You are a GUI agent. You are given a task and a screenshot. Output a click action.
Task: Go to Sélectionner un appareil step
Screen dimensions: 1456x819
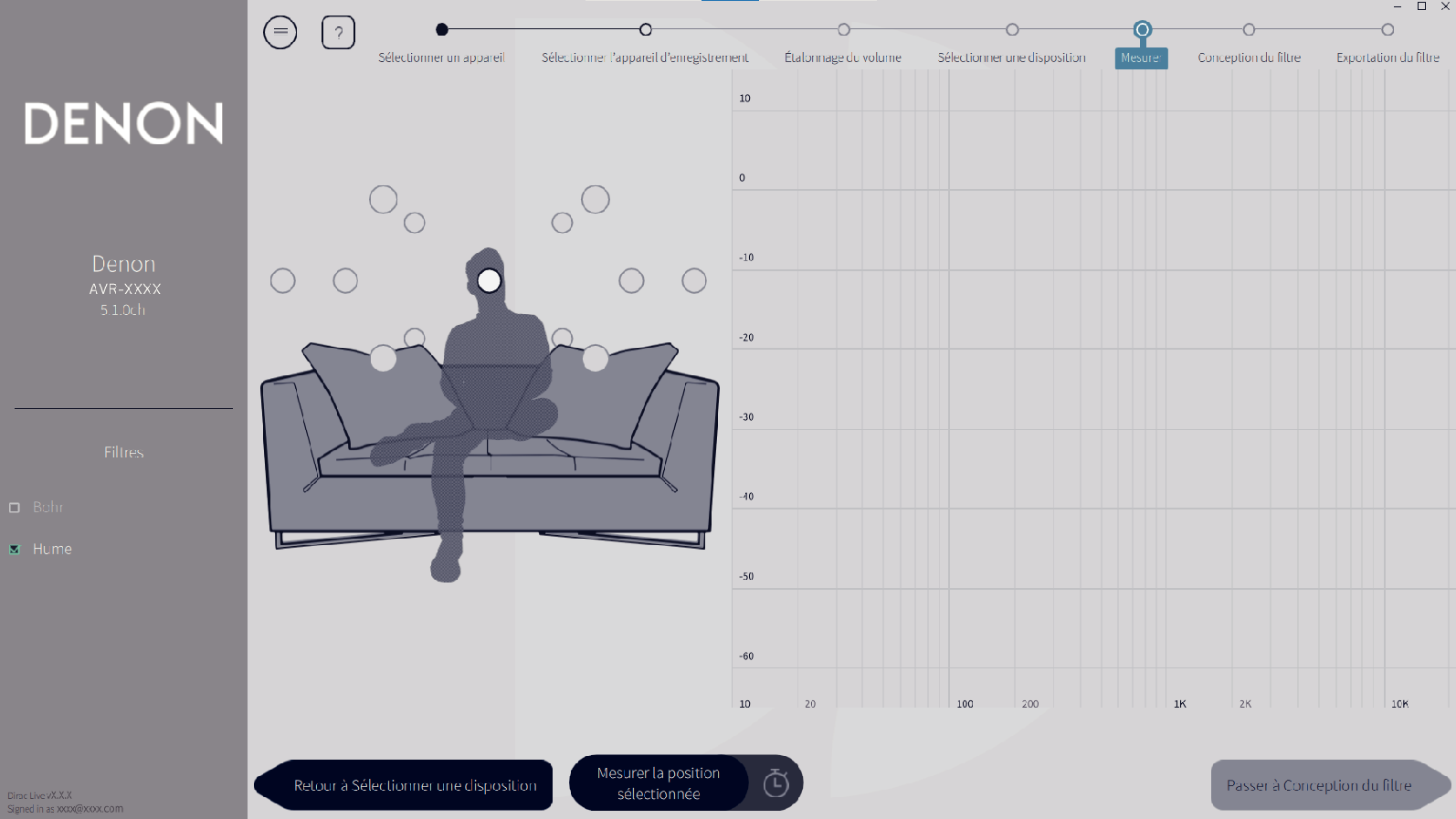pos(442,30)
